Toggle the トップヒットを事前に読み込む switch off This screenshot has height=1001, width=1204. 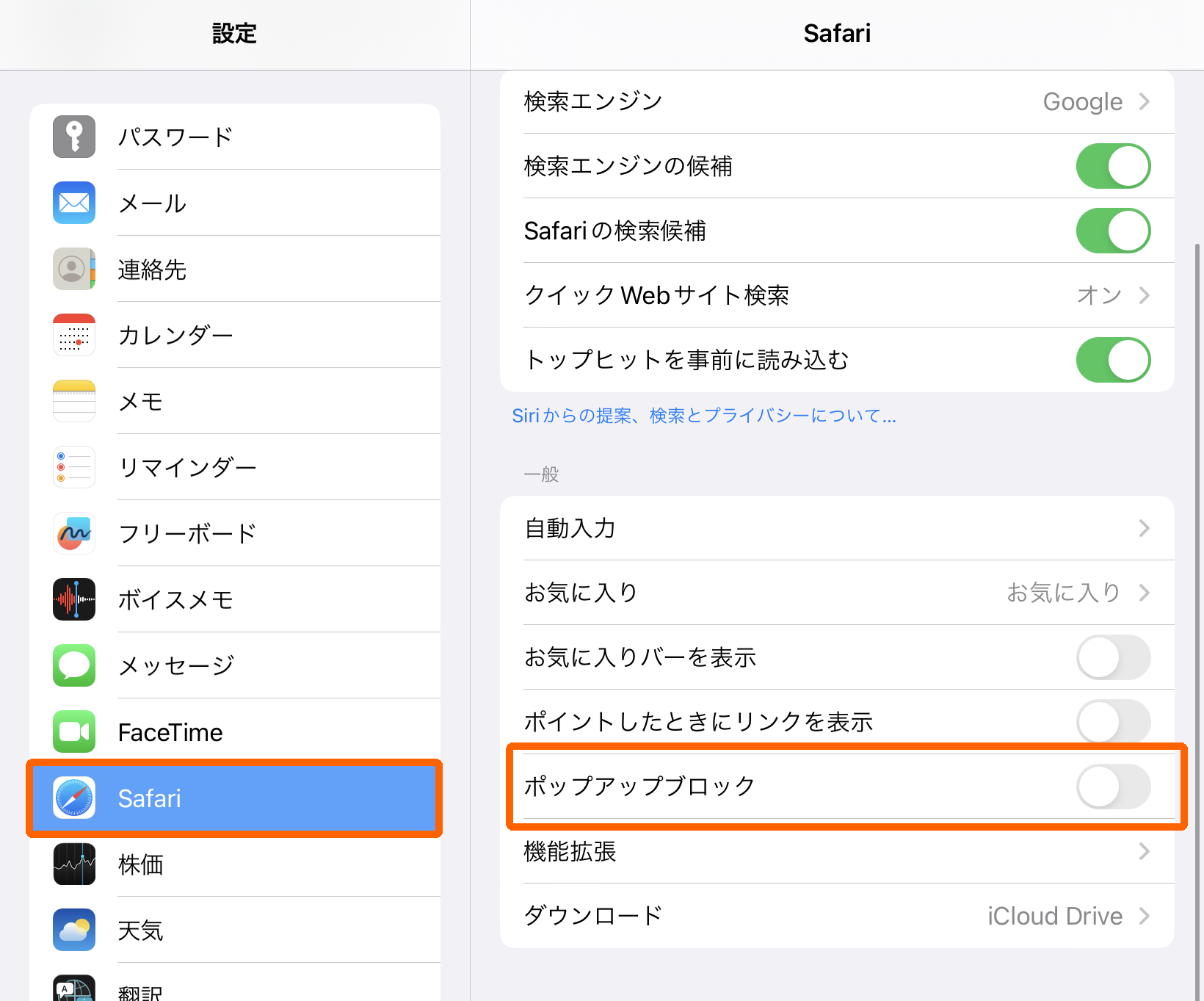(1112, 360)
